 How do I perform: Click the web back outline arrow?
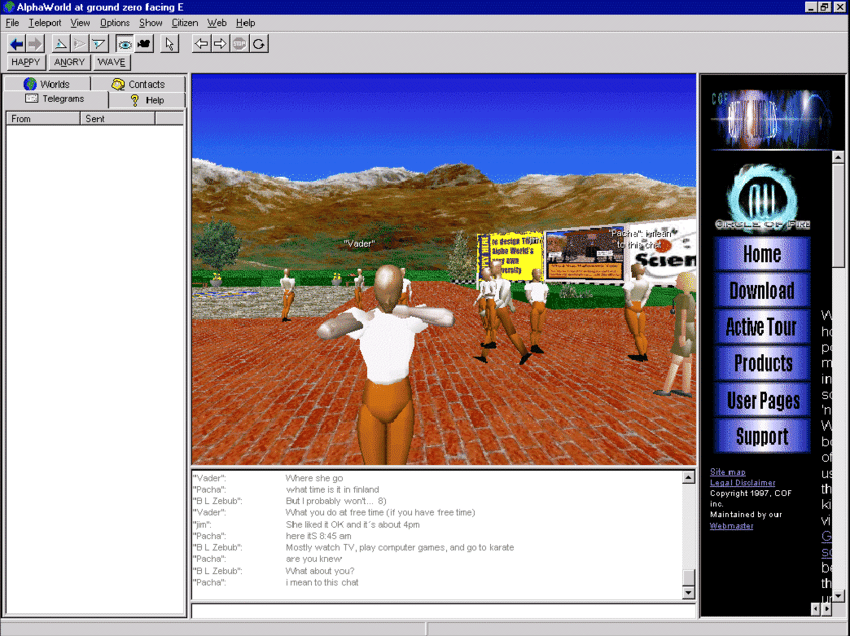202,44
